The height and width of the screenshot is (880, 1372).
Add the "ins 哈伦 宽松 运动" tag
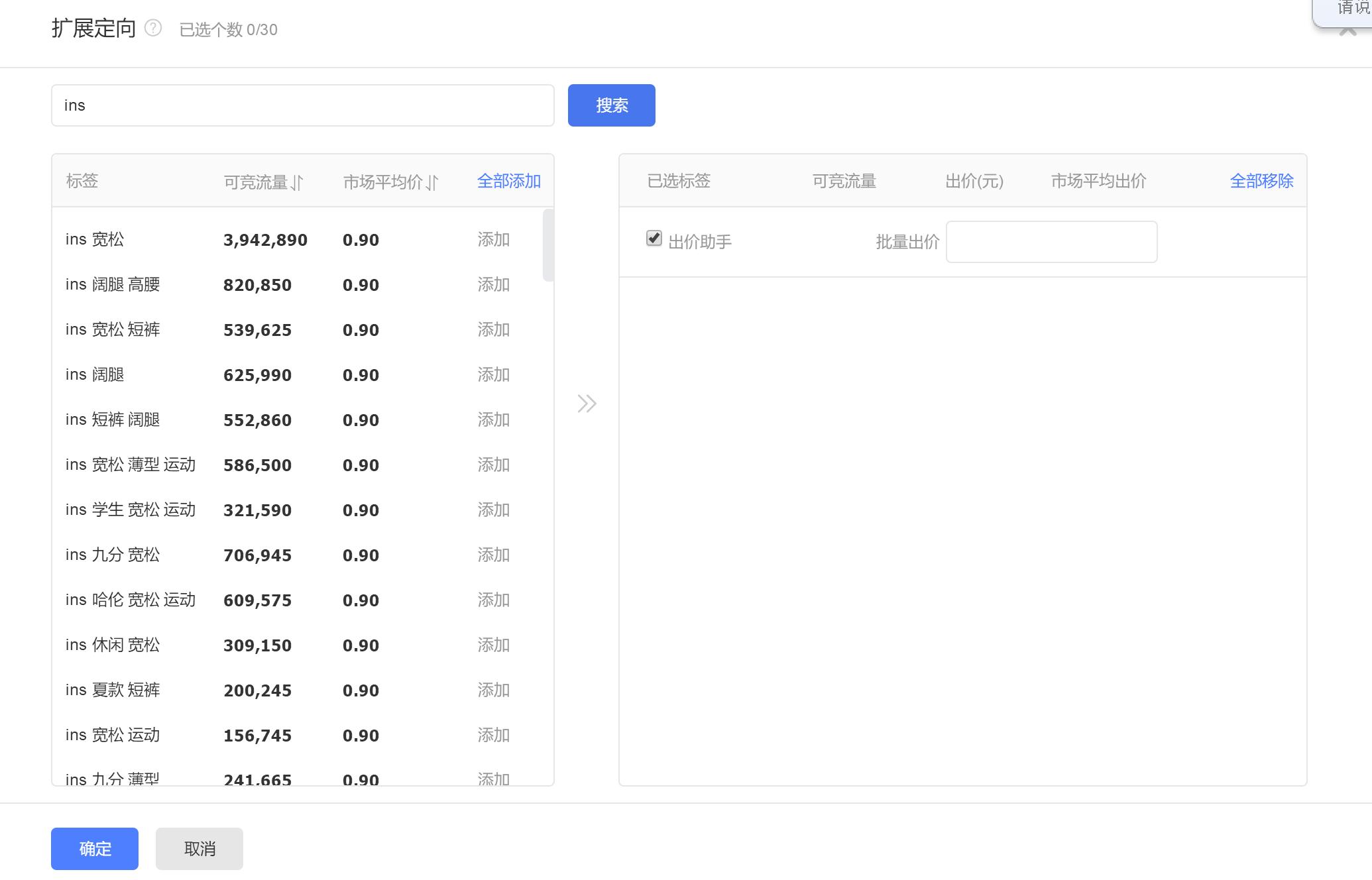click(494, 600)
